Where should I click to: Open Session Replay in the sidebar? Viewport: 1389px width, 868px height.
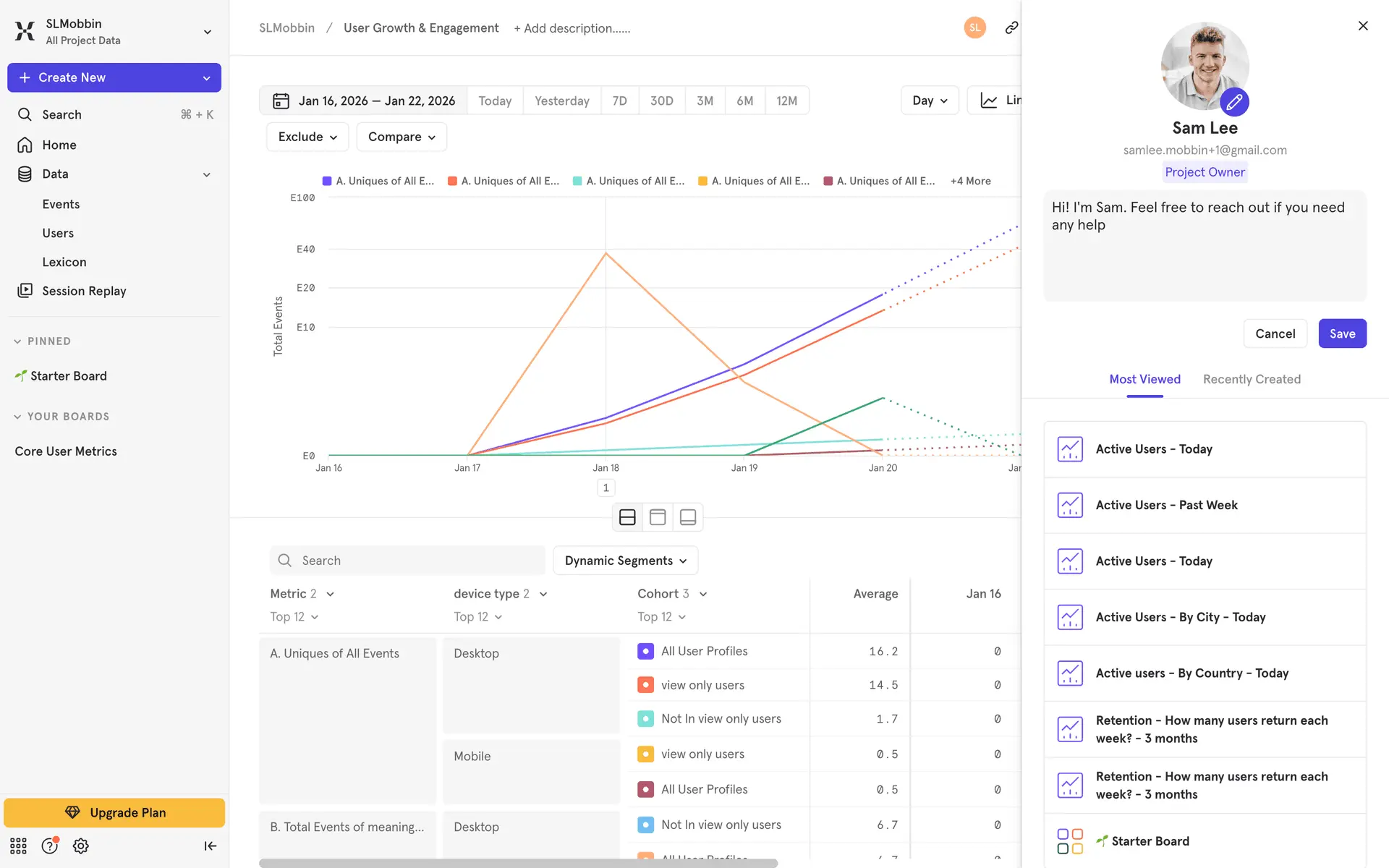click(x=84, y=291)
